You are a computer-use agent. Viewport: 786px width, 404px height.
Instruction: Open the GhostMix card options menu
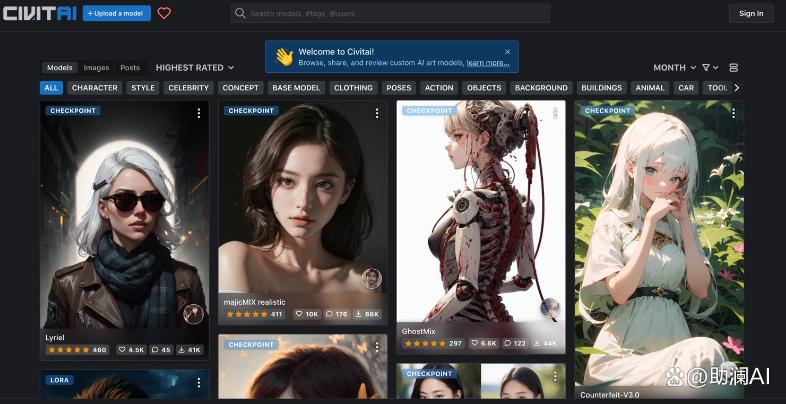tap(555, 113)
